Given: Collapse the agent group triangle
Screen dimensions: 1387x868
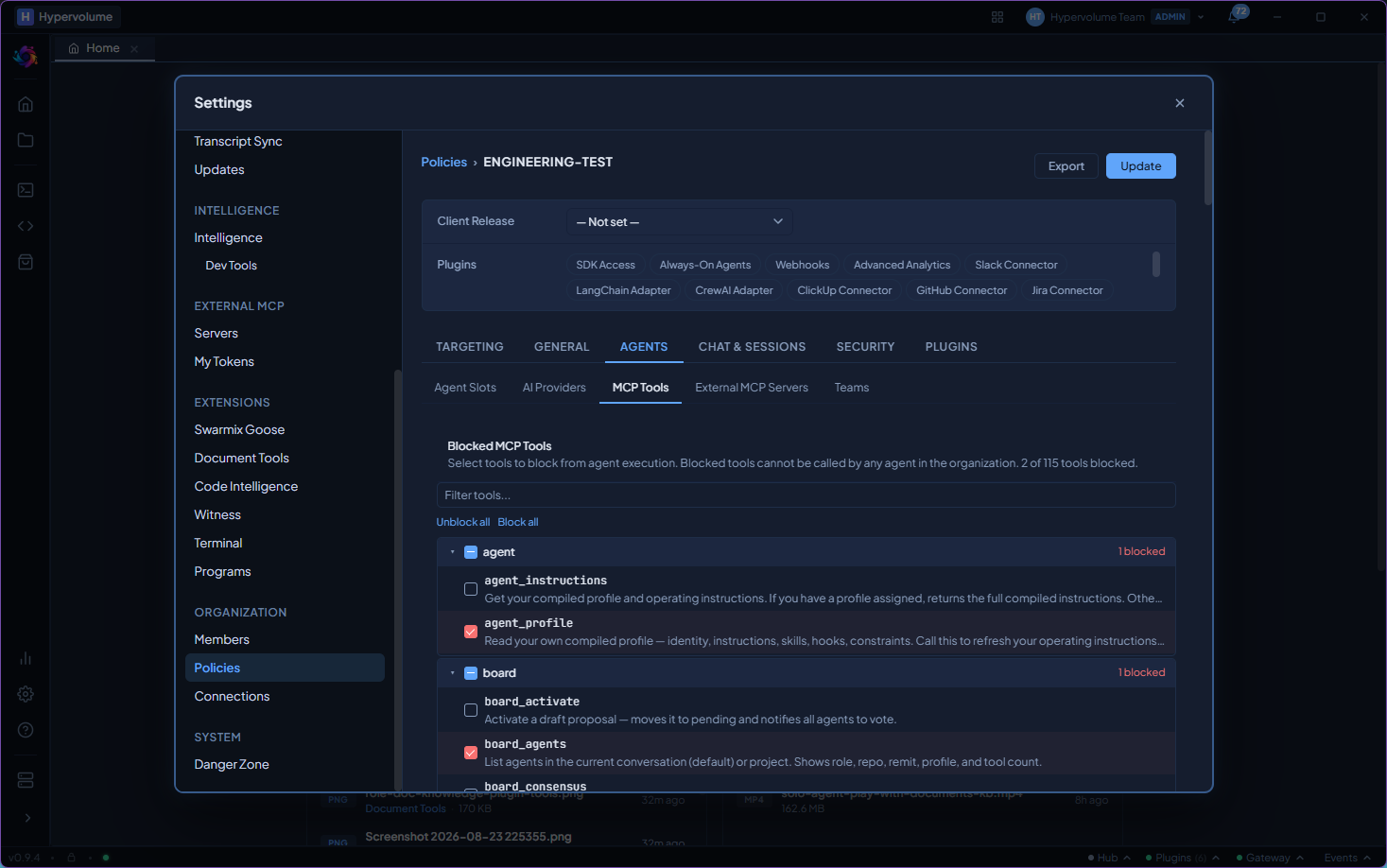Looking at the screenshot, I should click(x=453, y=552).
